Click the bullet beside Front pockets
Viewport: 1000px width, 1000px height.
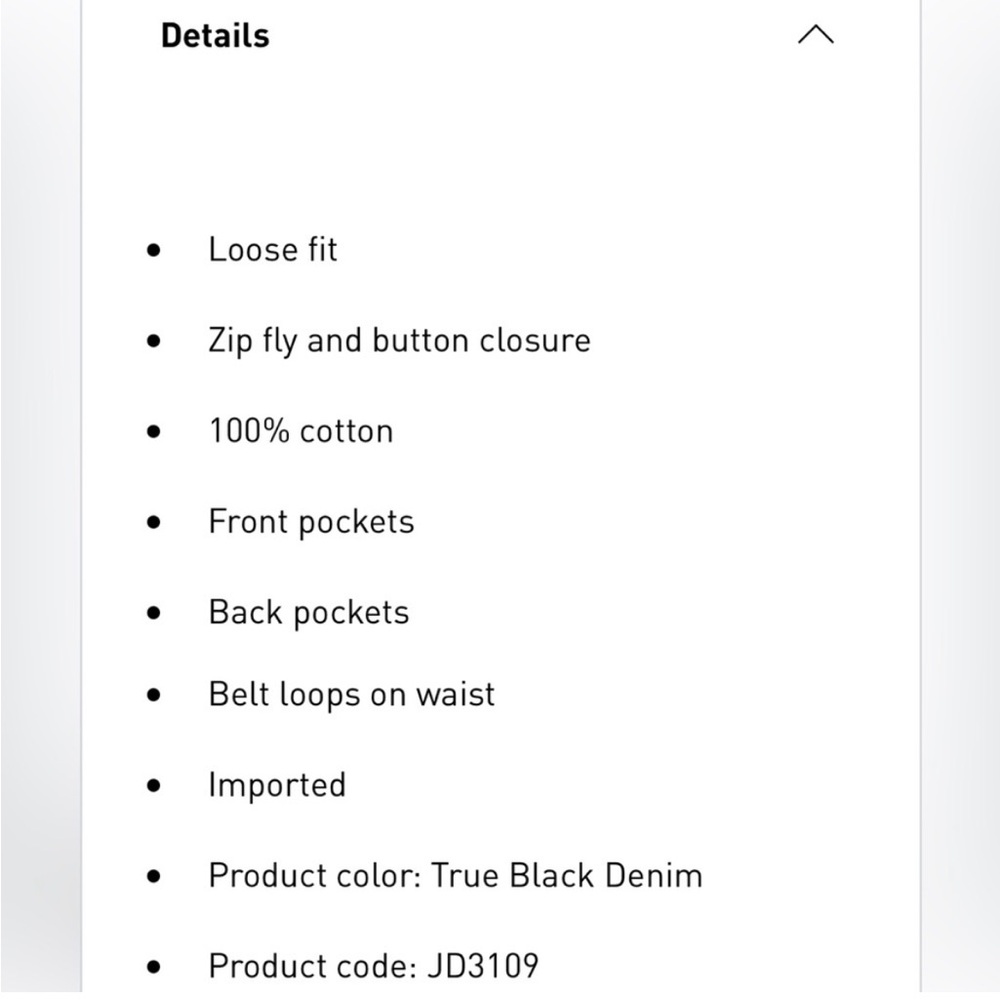click(154, 523)
